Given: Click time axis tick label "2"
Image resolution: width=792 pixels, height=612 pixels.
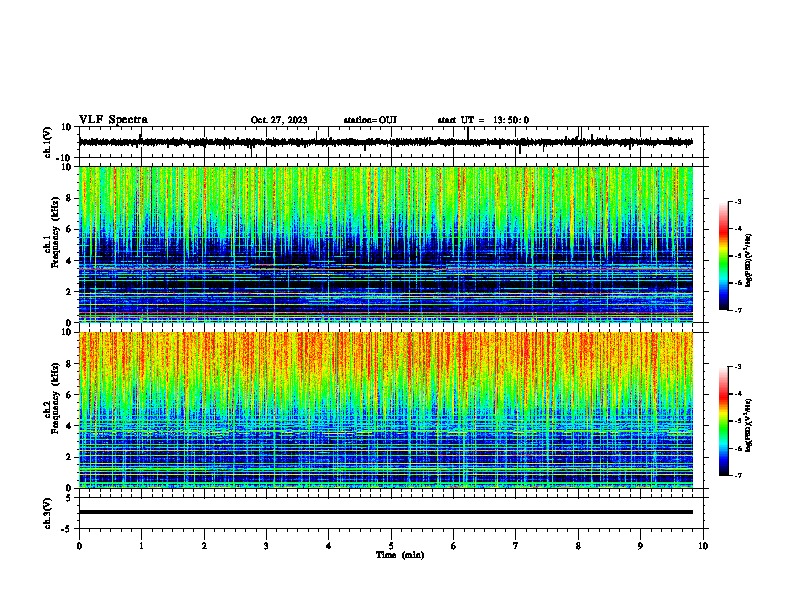Looking at the screenshot, I should click(204, 546).
